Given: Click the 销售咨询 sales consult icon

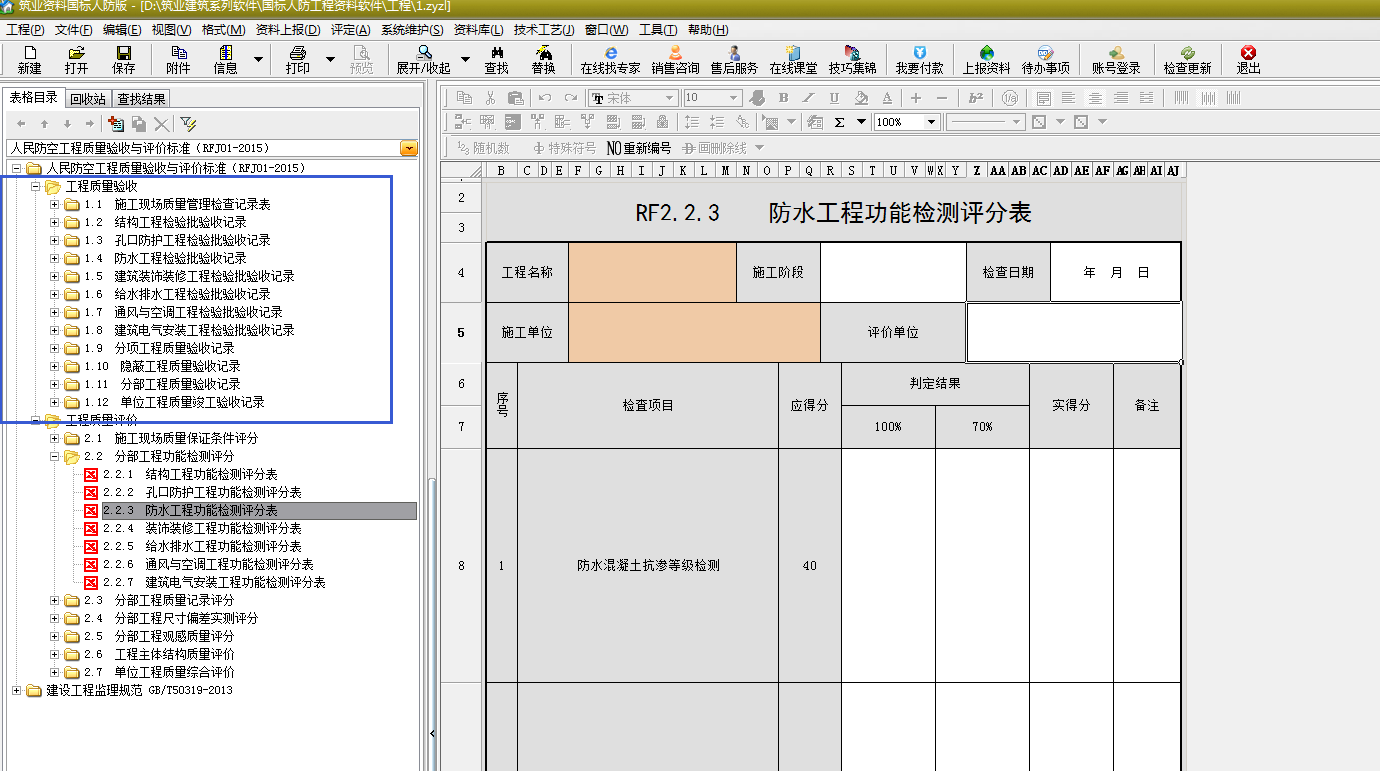Looking at the screenshot, I should (x=676, y=60).
